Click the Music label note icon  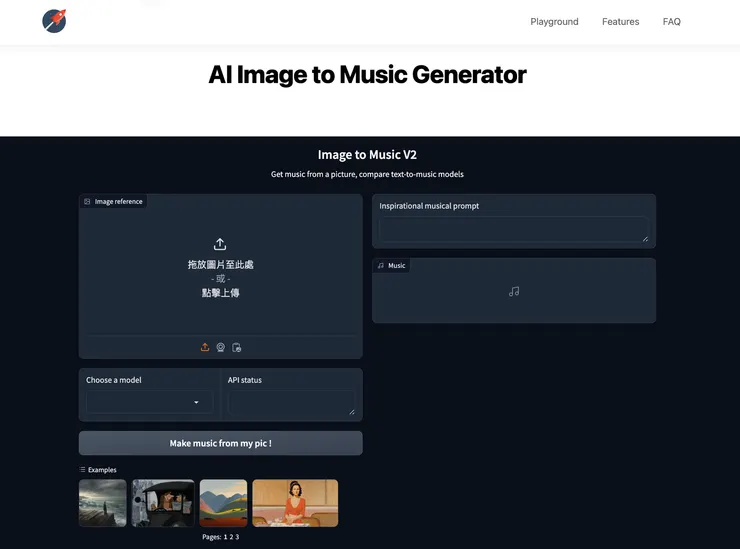coord(381,266)
